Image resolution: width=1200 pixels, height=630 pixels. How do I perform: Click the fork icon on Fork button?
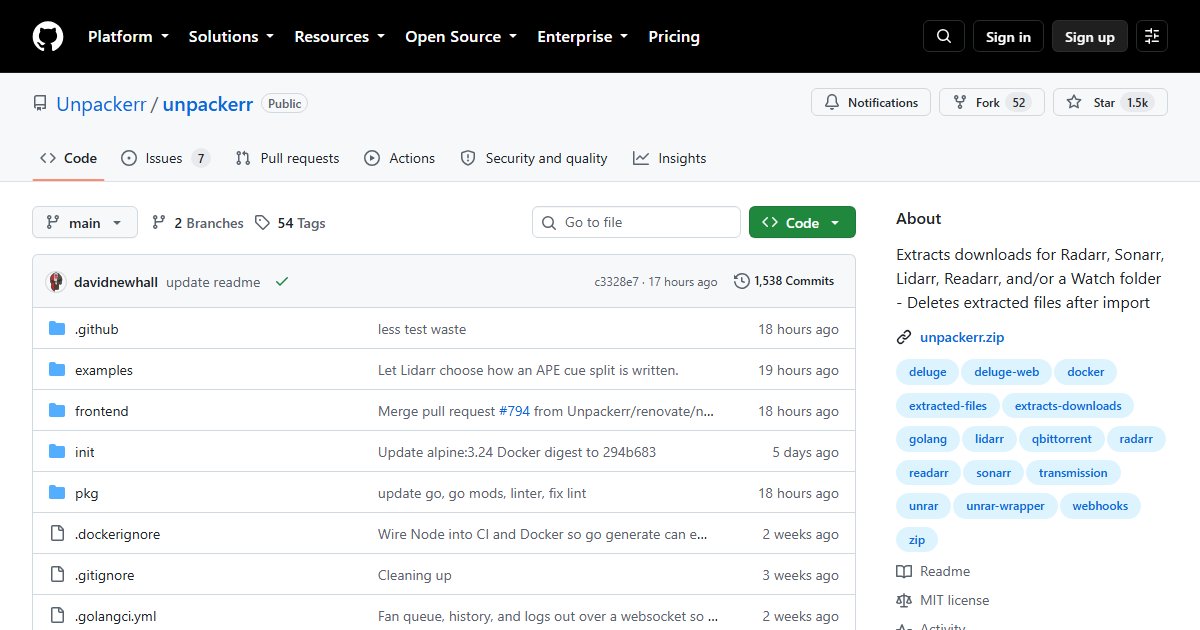pos(960,102)
